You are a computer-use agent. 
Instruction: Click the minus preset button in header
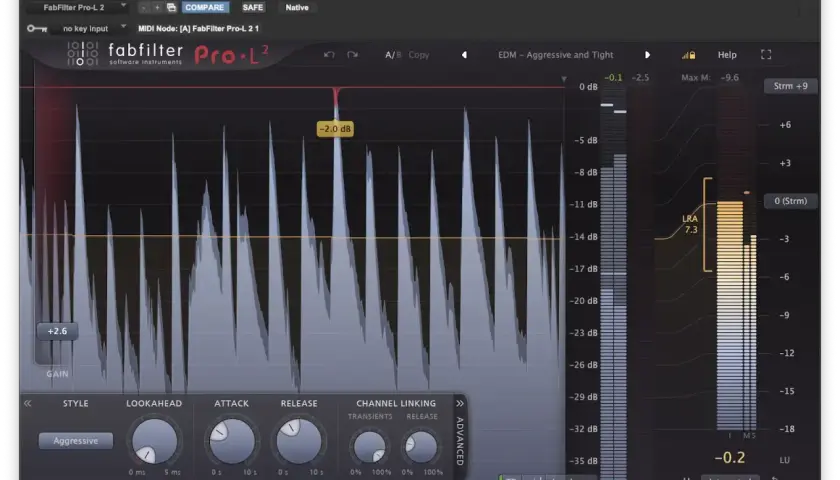(144, 8)
